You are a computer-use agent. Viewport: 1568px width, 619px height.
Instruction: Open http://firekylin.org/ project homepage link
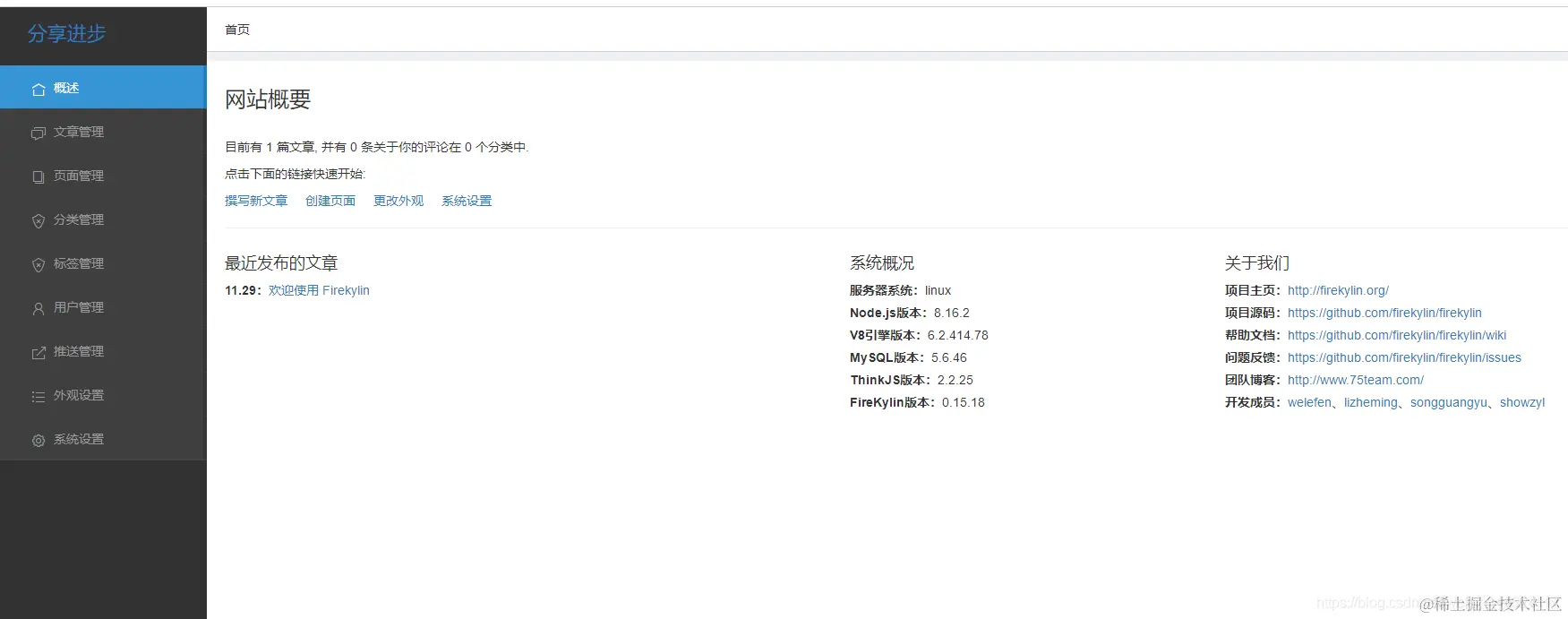tap(1338, 290)
